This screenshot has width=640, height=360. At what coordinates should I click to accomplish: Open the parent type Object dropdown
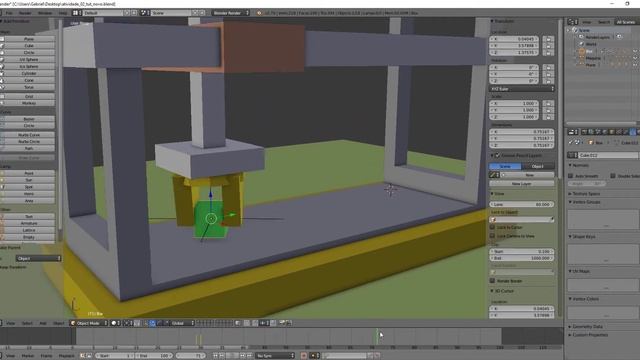click(38, 258)
